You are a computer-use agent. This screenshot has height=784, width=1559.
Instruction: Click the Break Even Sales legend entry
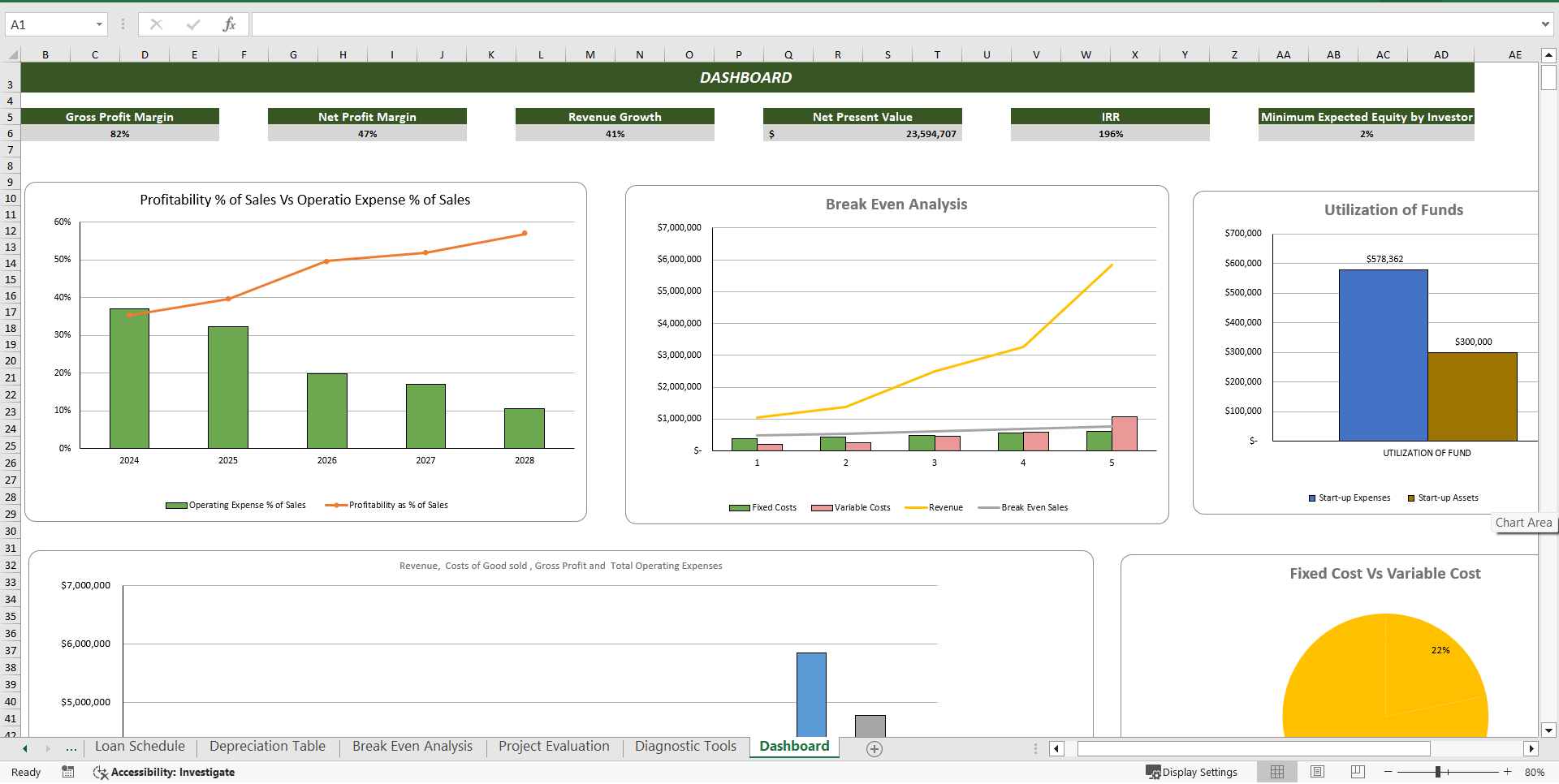[1023, 507]
